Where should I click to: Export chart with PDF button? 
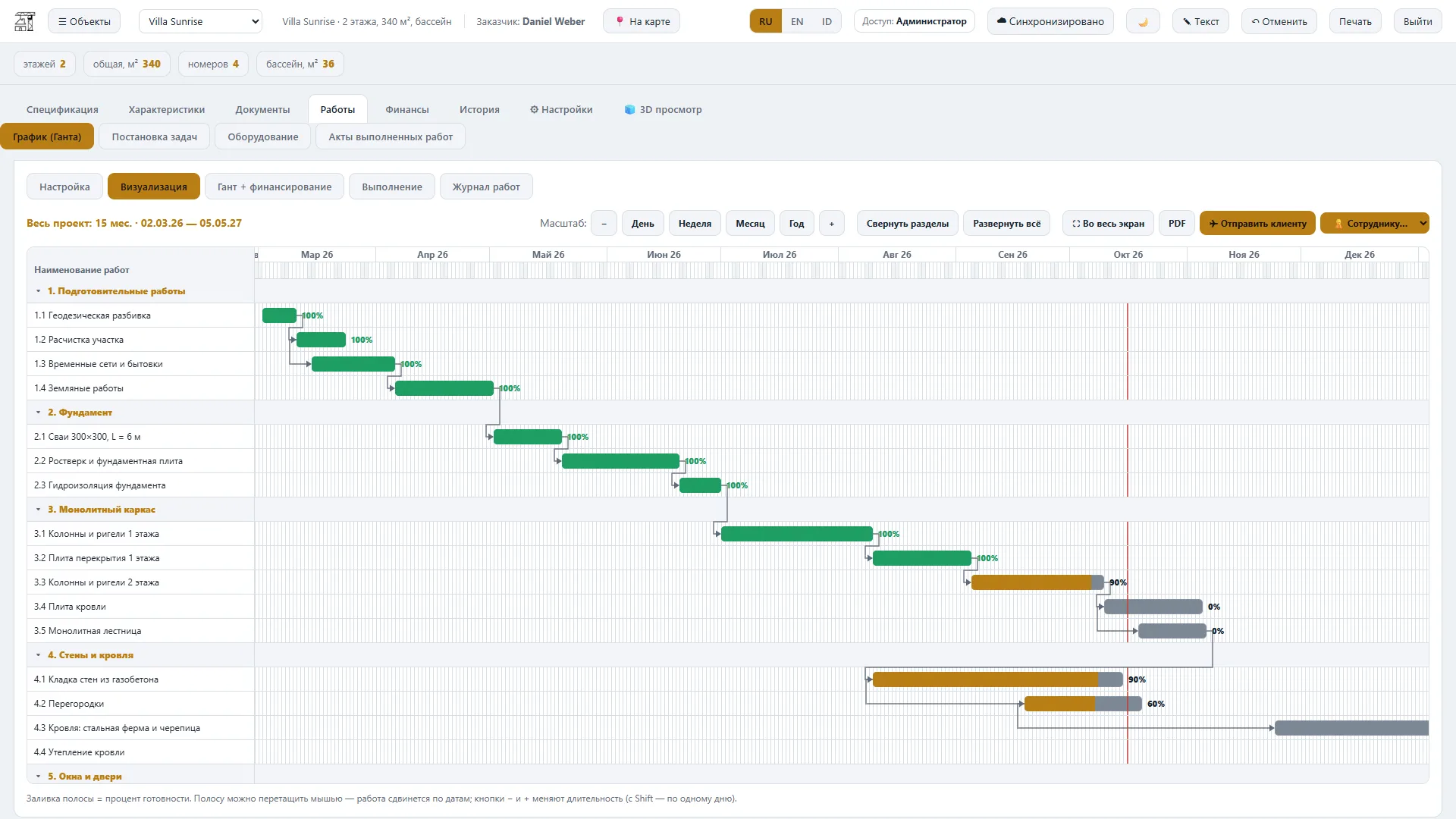(1177, 224)
